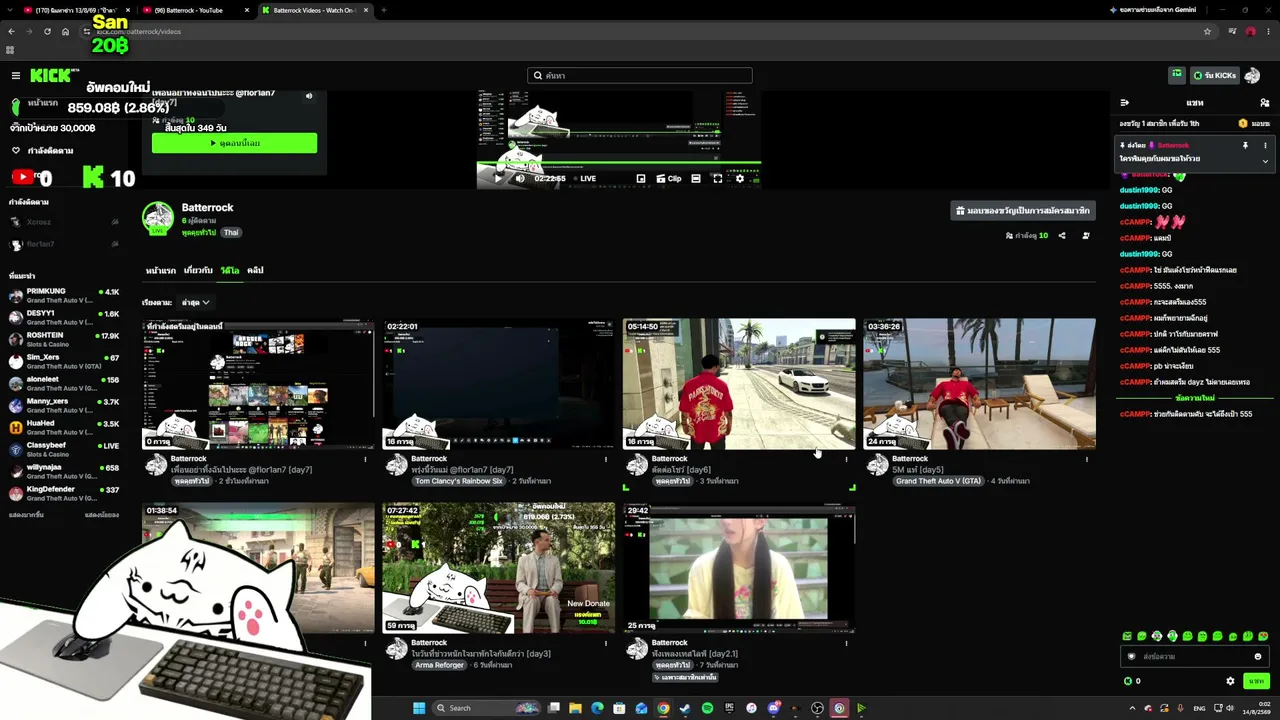Viewport: 1280px width, 720px height.
Task: Open options for 5M แท้ [day5] video
Action: [1087, 460]
